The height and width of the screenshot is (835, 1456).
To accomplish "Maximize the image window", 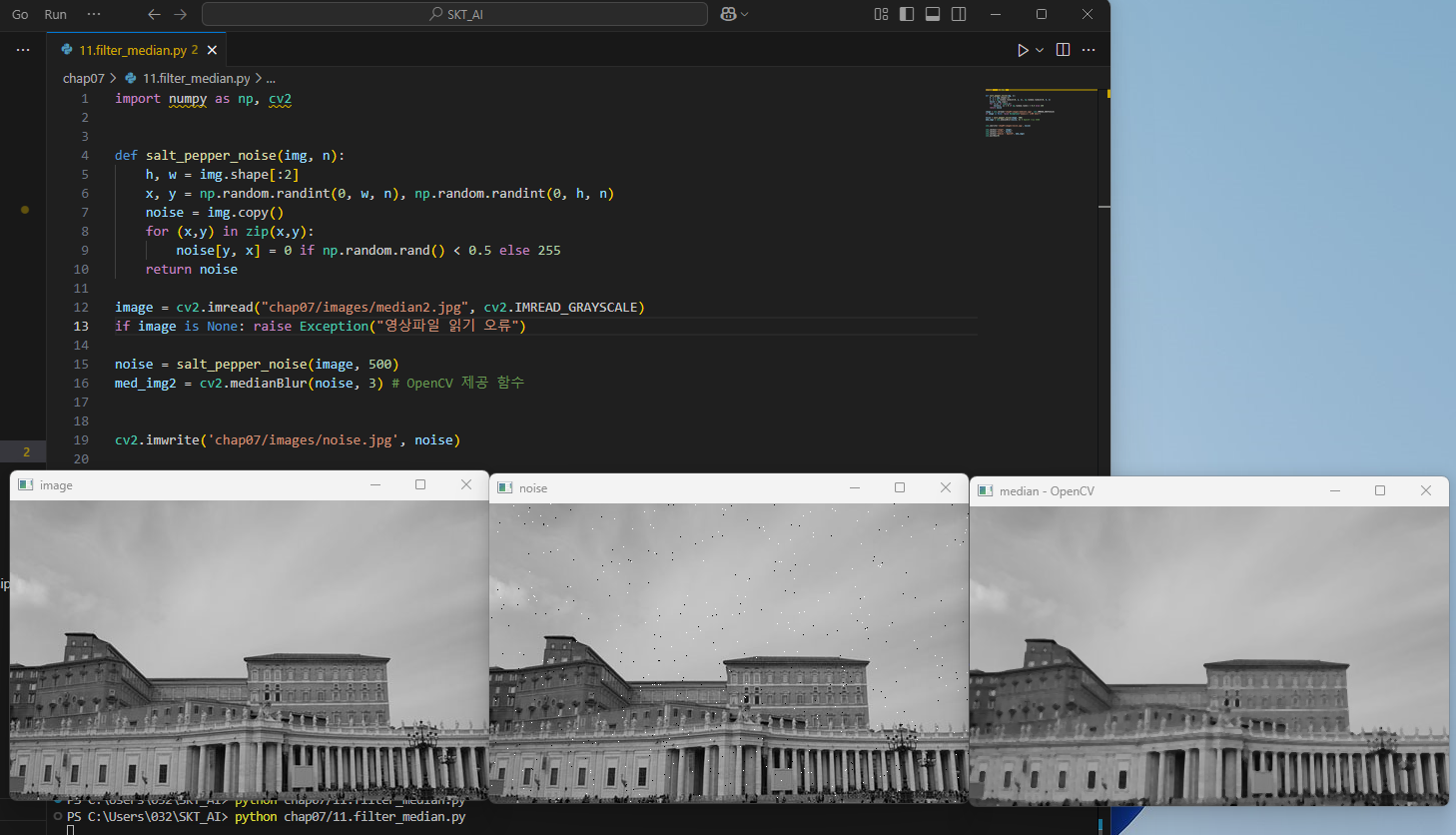I will point(420,484).
